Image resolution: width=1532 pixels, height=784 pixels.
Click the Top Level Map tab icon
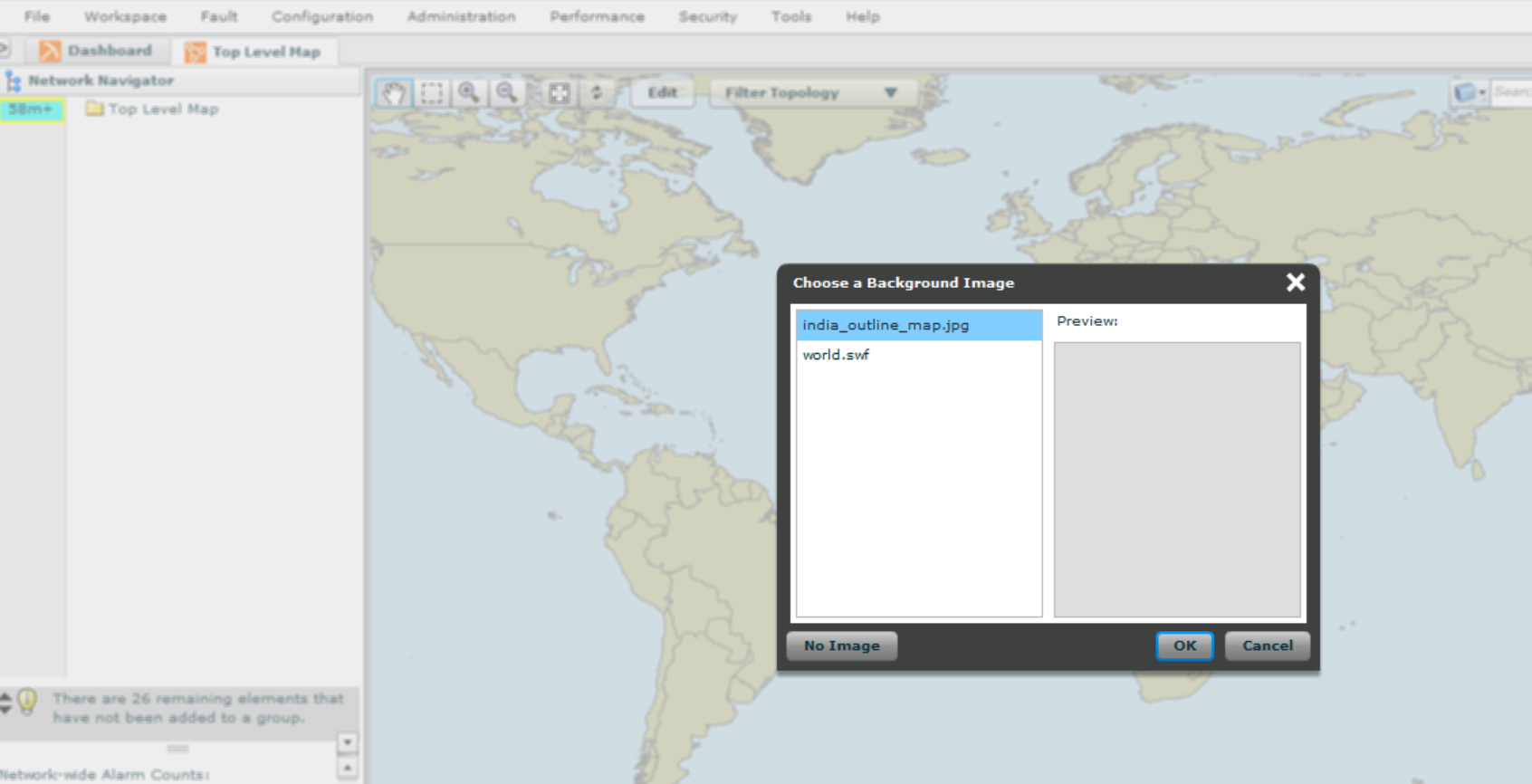pyautogui.click(x=195, y=52)
